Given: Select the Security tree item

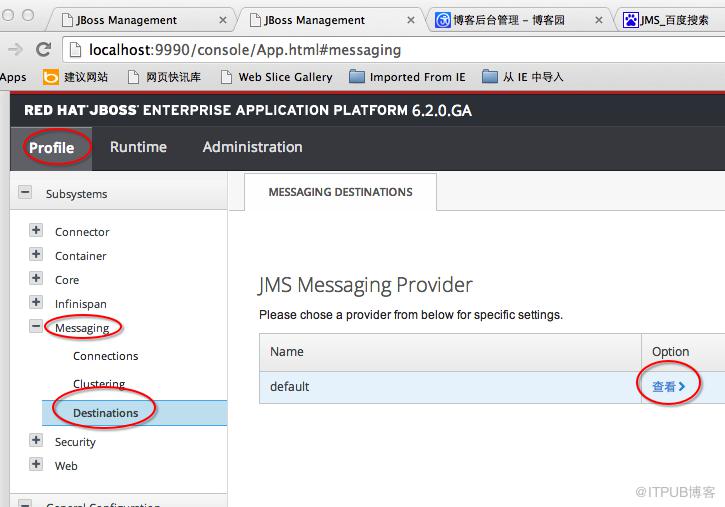Looking at the screenshot, I should (x=75, y=442).
